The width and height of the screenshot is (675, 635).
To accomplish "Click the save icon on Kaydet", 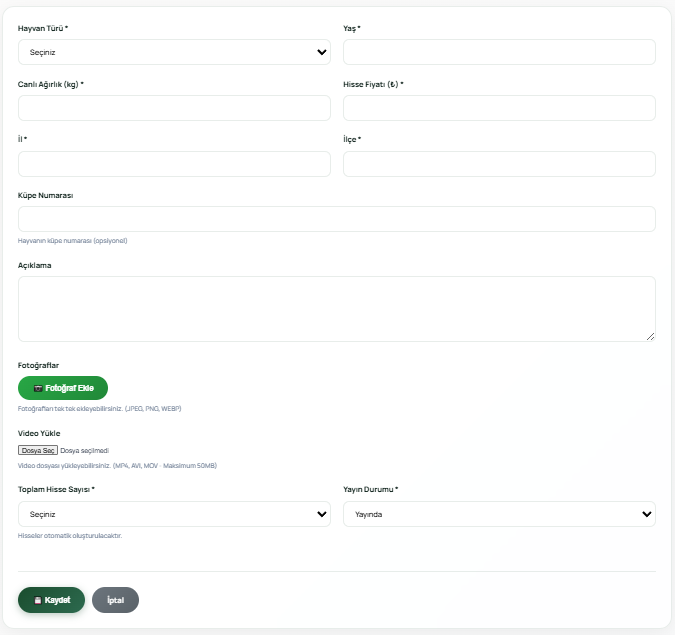I will click(37, 600).
